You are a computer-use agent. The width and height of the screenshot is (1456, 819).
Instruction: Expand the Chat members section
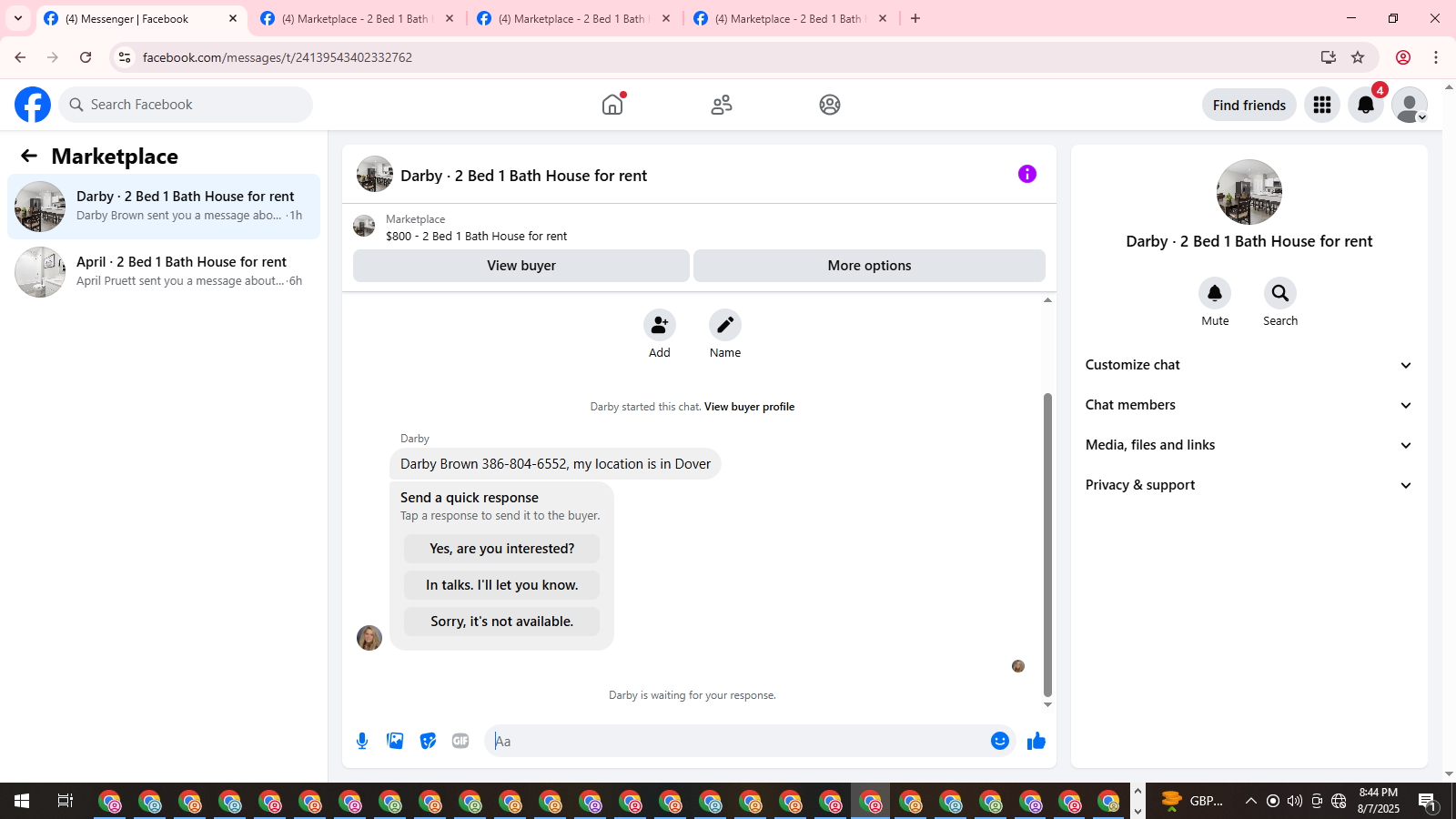(x=1249, y=405)
